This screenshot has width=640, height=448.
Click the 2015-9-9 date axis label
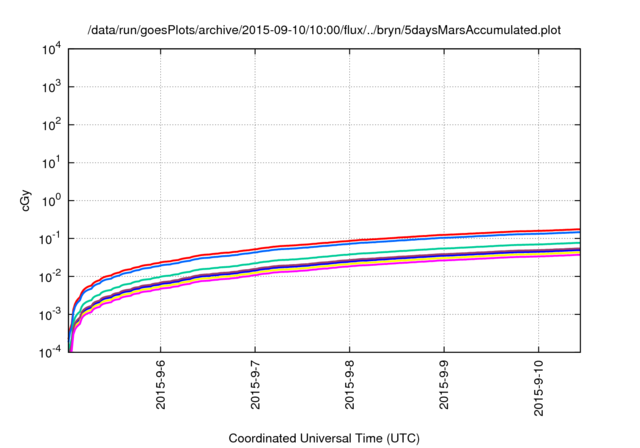click(444, 384)
